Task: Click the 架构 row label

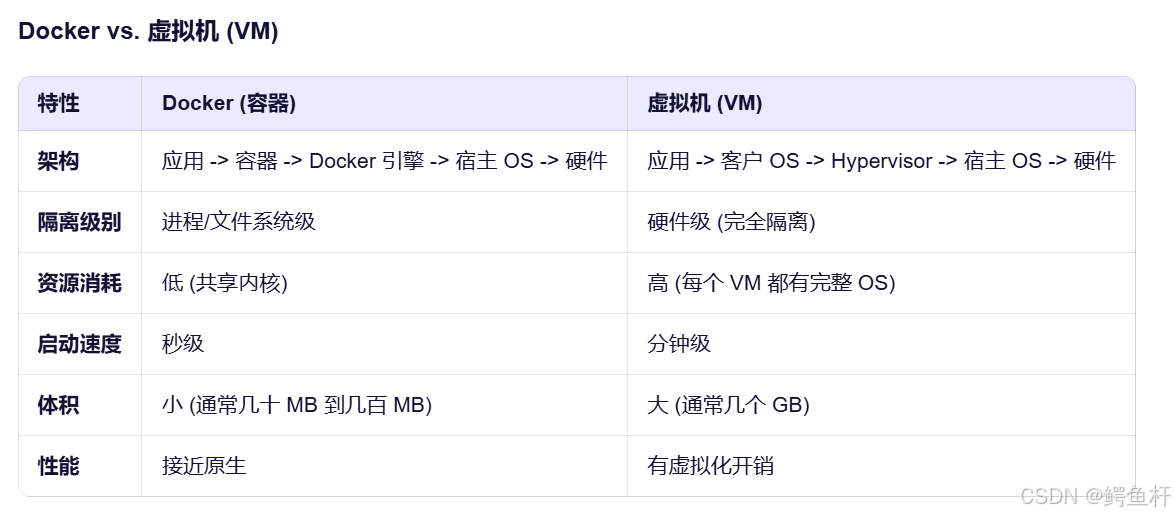Action: (59, 161)
